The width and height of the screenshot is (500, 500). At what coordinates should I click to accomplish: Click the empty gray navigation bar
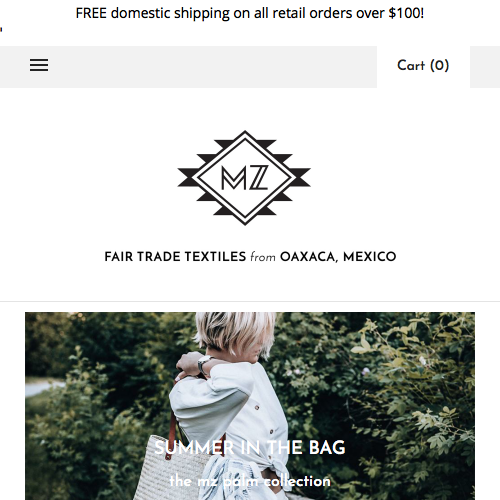pos(213,67)
